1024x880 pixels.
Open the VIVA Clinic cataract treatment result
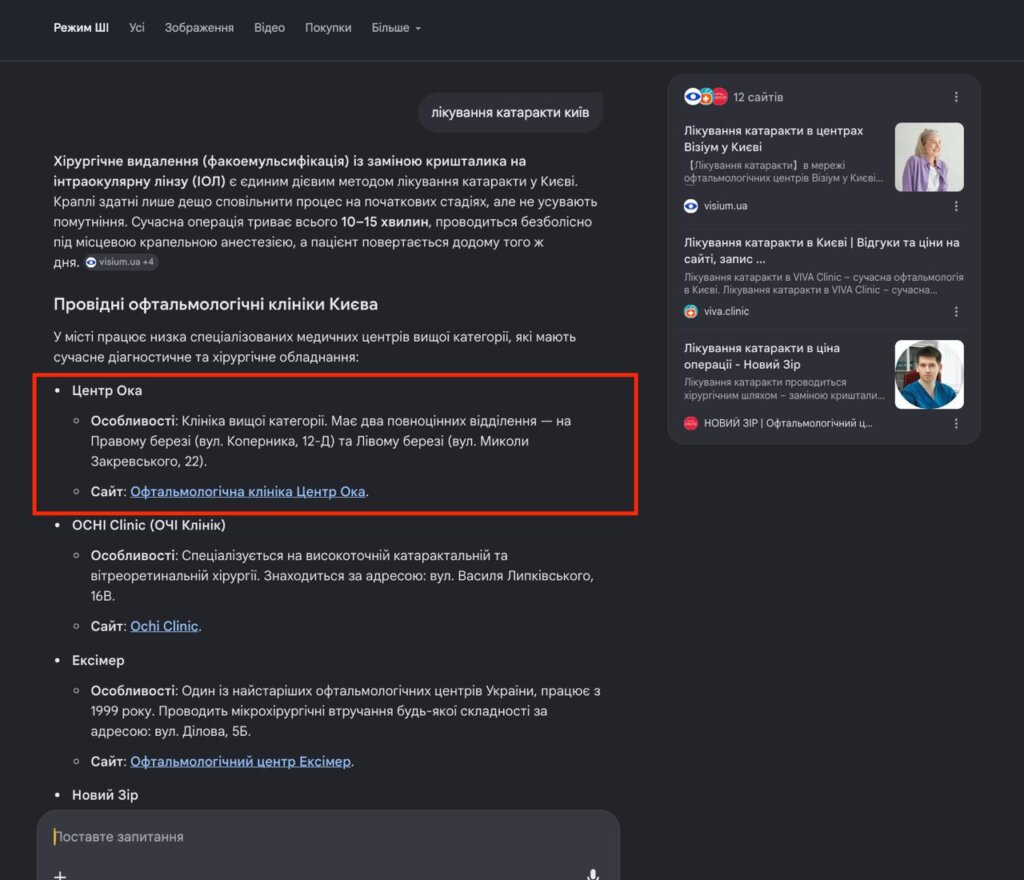[822, 251]
